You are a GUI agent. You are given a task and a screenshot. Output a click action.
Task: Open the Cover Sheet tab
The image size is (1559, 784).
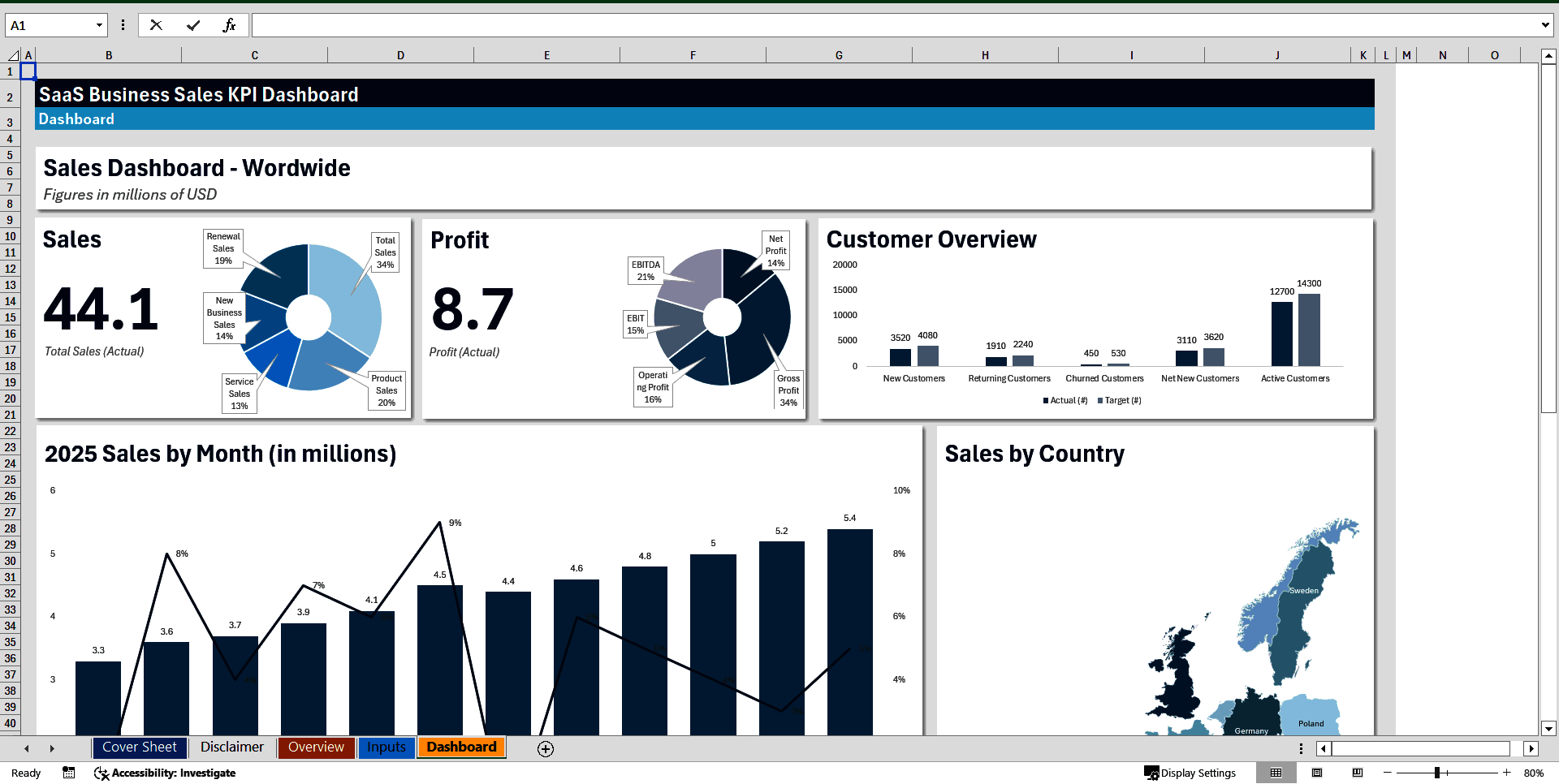click(x=139, y=747)
